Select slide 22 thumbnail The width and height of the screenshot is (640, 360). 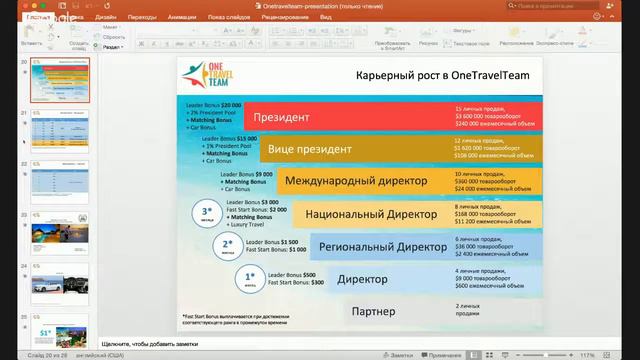tap(60, 182)
